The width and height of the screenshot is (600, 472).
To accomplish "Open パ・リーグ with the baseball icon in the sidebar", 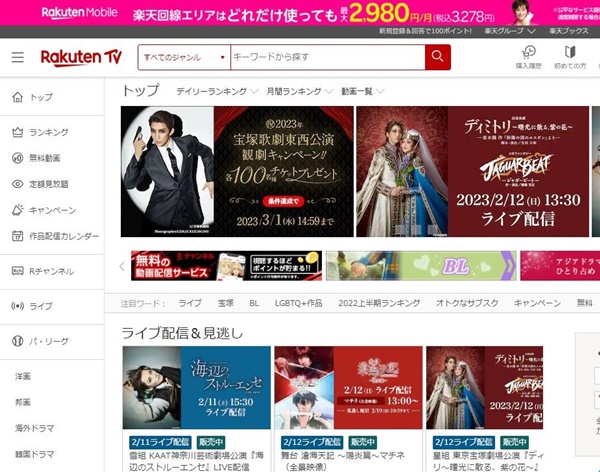I will point(47,341).
